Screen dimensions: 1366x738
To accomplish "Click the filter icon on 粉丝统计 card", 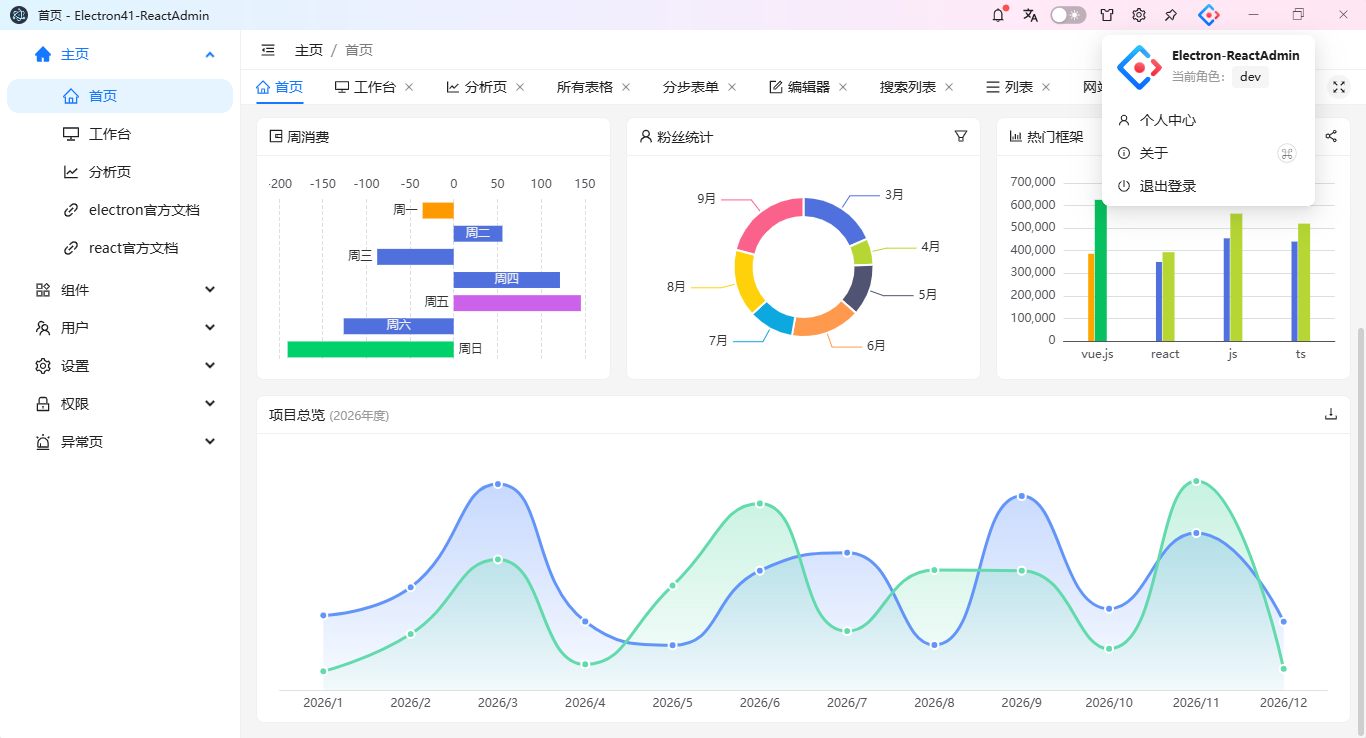I will pyautogui.click(x=961, y=136).
